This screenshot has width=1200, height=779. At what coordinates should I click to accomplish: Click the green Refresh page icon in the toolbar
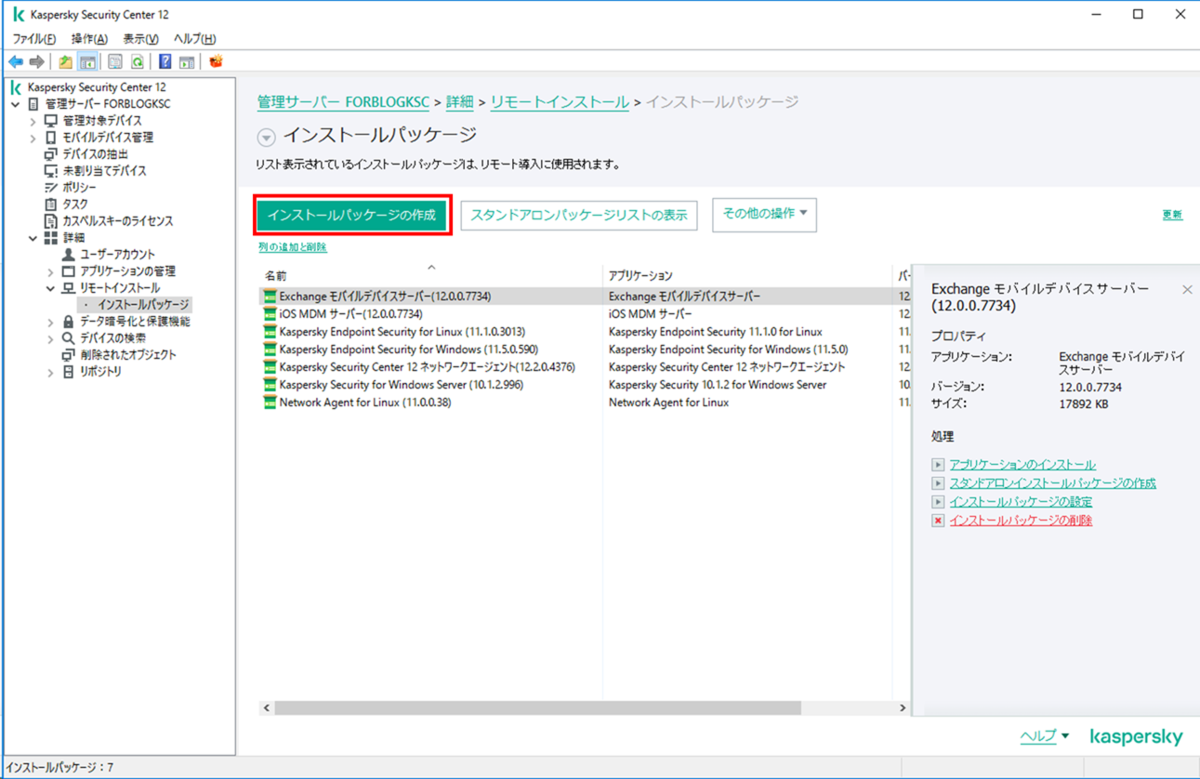136,61
